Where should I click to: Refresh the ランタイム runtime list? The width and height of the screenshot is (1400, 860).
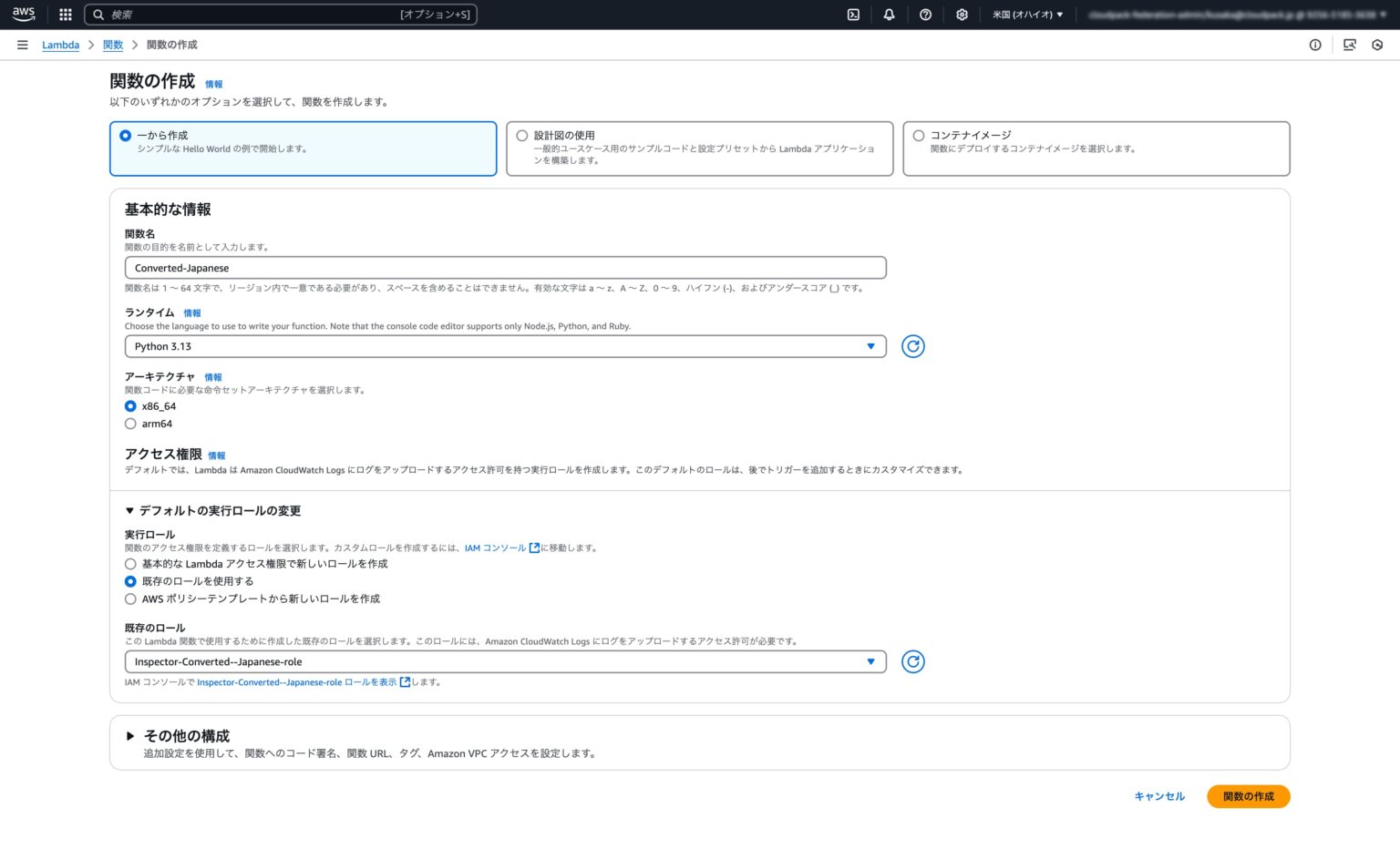pyautogui.click(x=912, y=346)
